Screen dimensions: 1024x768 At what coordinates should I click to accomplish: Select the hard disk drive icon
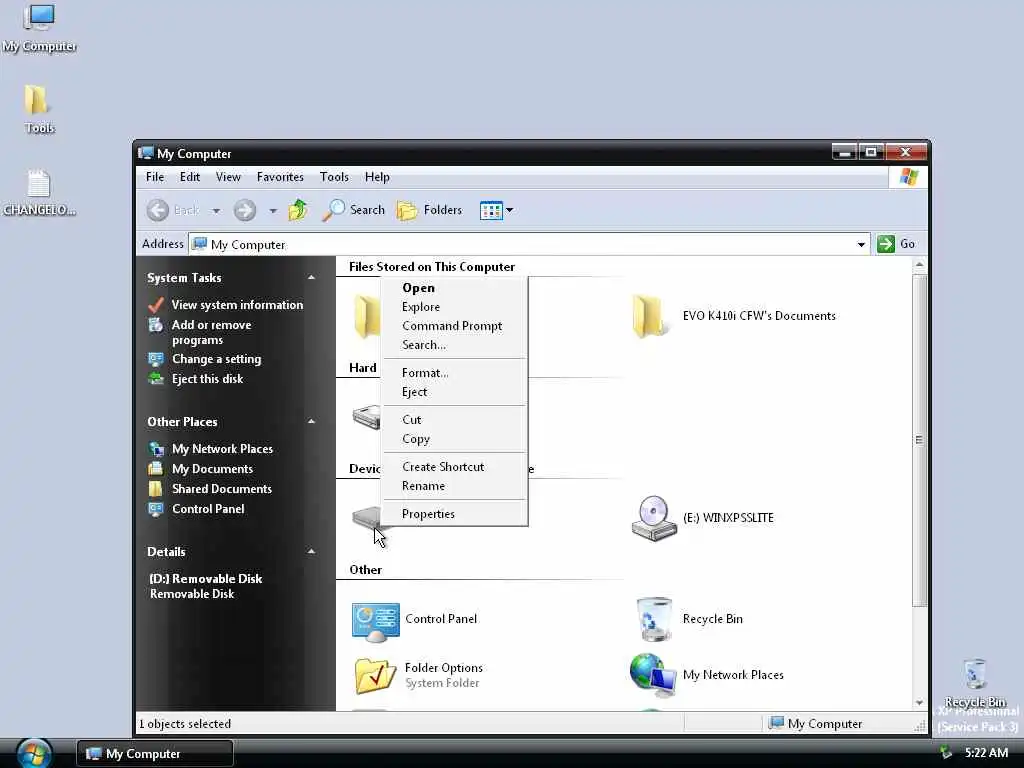coord(366,417)
